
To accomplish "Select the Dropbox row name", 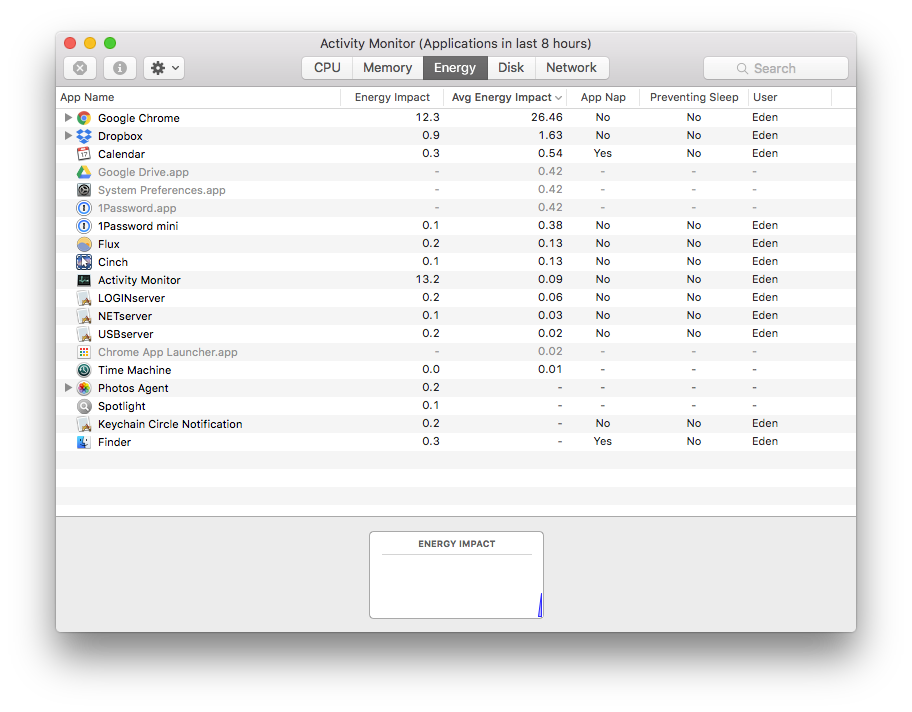I will coord(120,136).
